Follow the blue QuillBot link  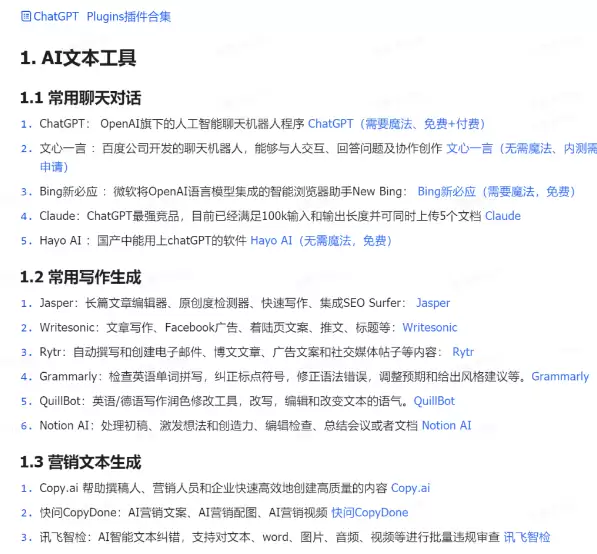click(x=434, y=401)
